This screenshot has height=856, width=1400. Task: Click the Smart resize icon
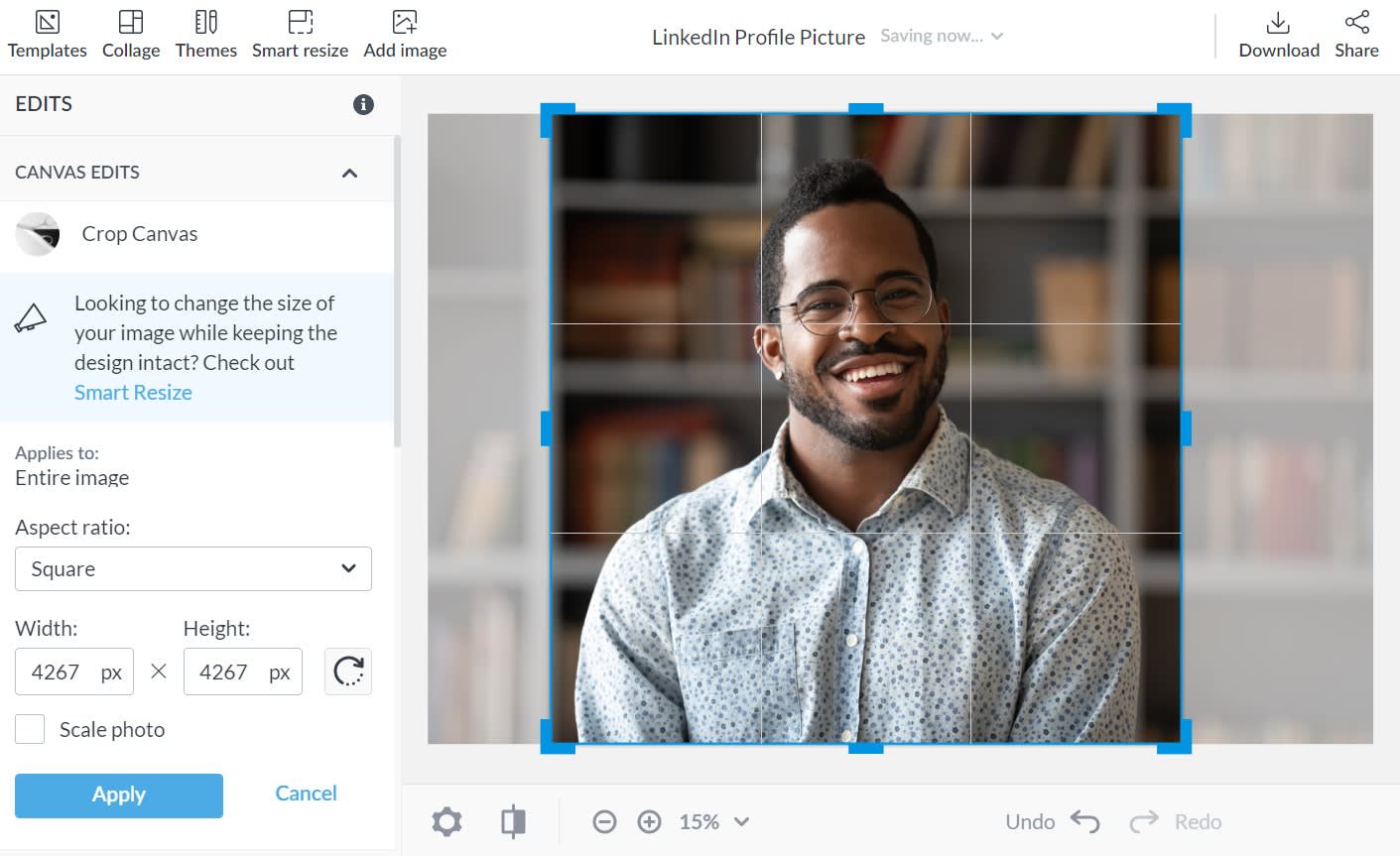(x=301, y=22)
